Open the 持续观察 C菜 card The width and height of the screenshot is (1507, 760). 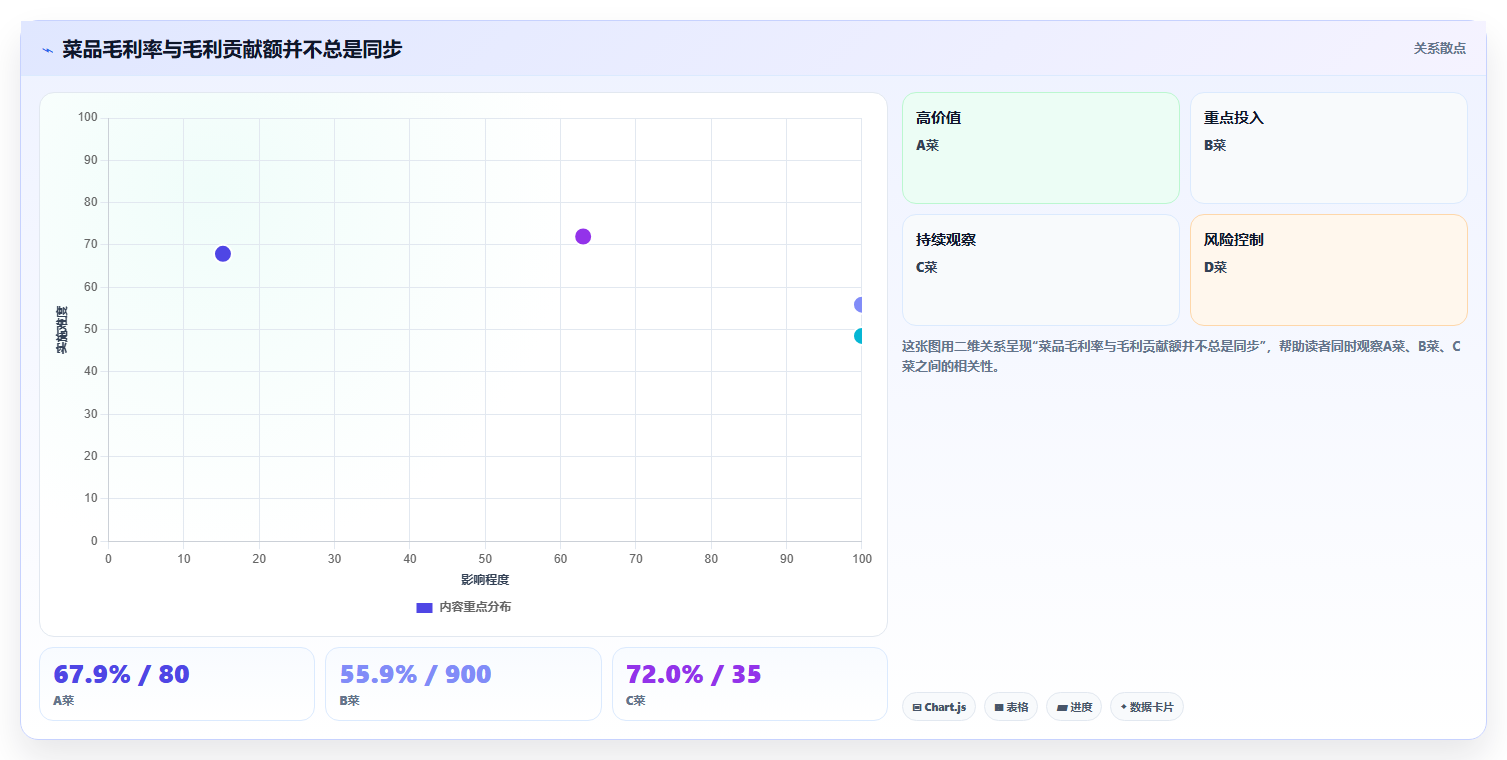pyautogui.click(x=1041, y=270)
